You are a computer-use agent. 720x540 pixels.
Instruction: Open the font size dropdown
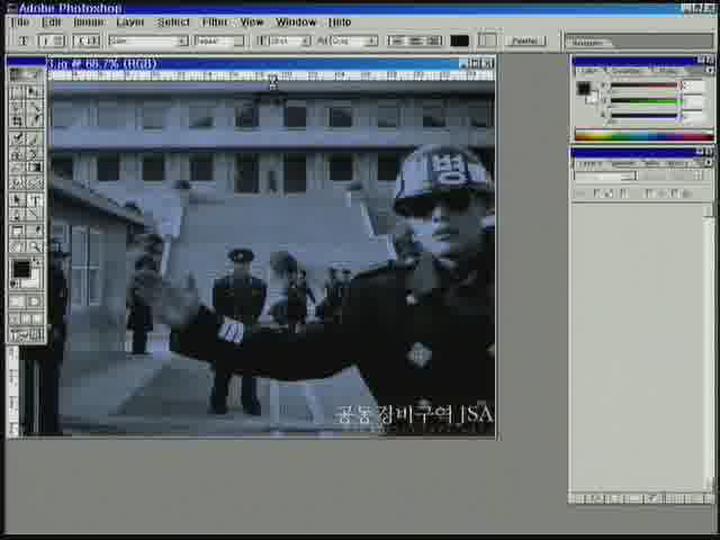coord(305,41)
